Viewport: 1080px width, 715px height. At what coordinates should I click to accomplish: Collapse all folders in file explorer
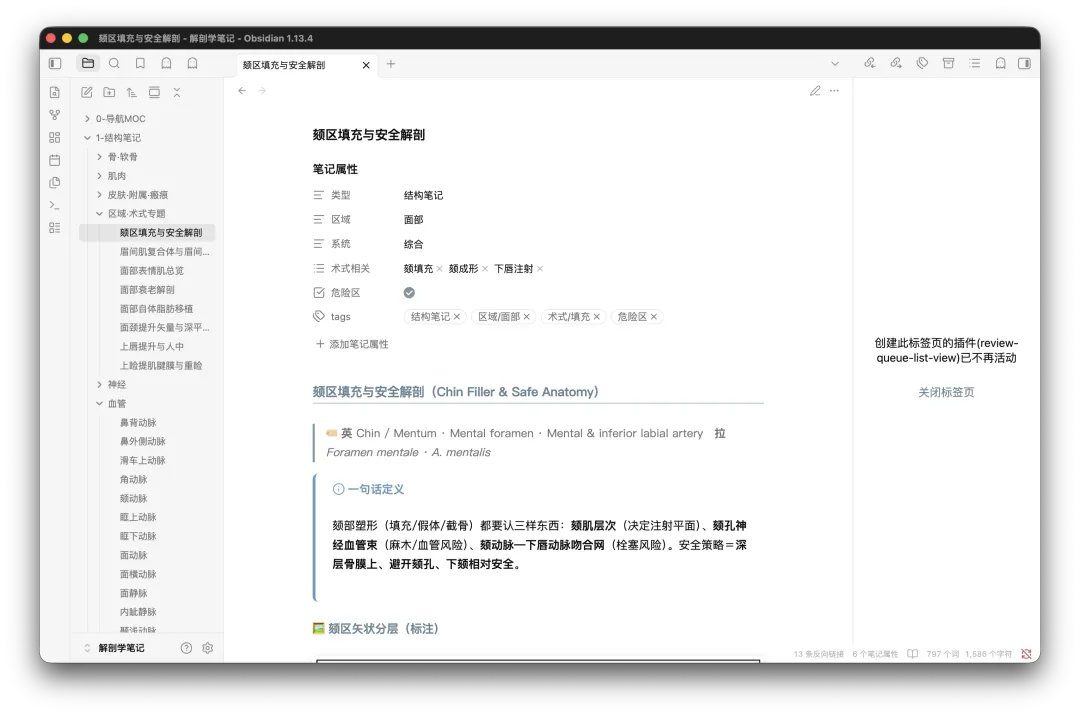coord(177,92)
